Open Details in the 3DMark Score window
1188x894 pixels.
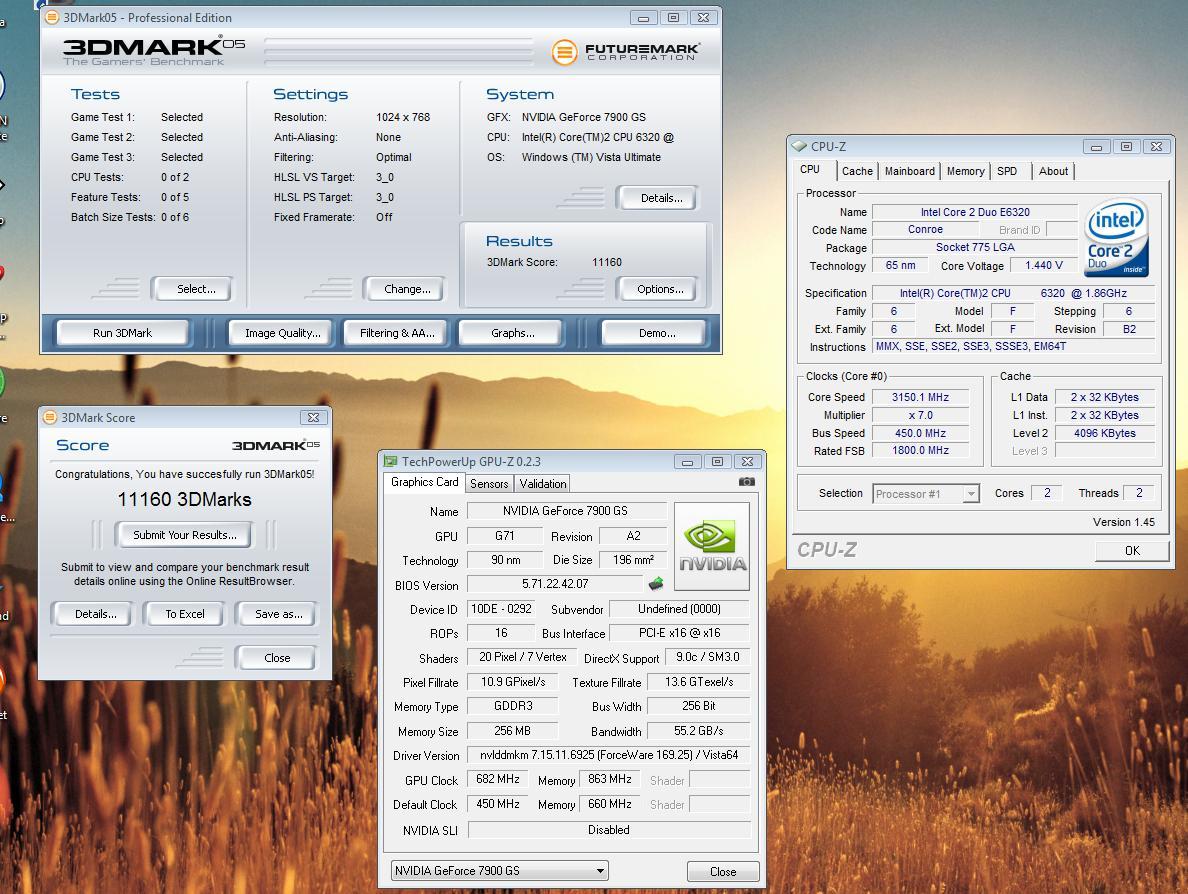pyautogui.click(x=95, y=614)
